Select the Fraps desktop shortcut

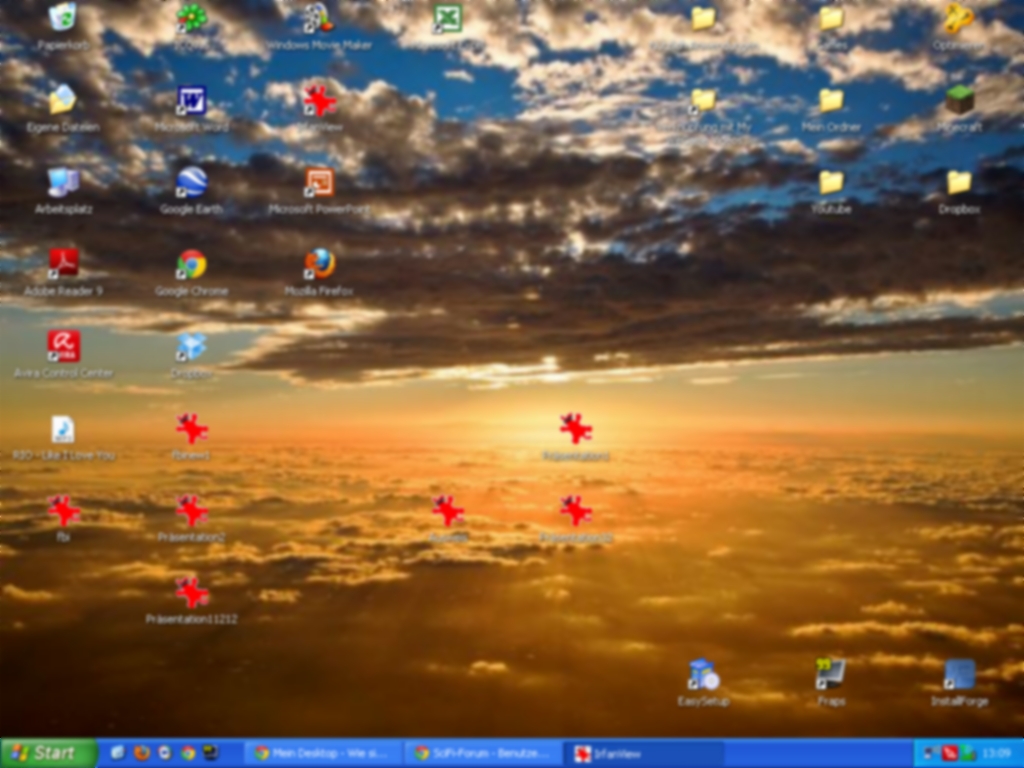[x=831, y=675]
